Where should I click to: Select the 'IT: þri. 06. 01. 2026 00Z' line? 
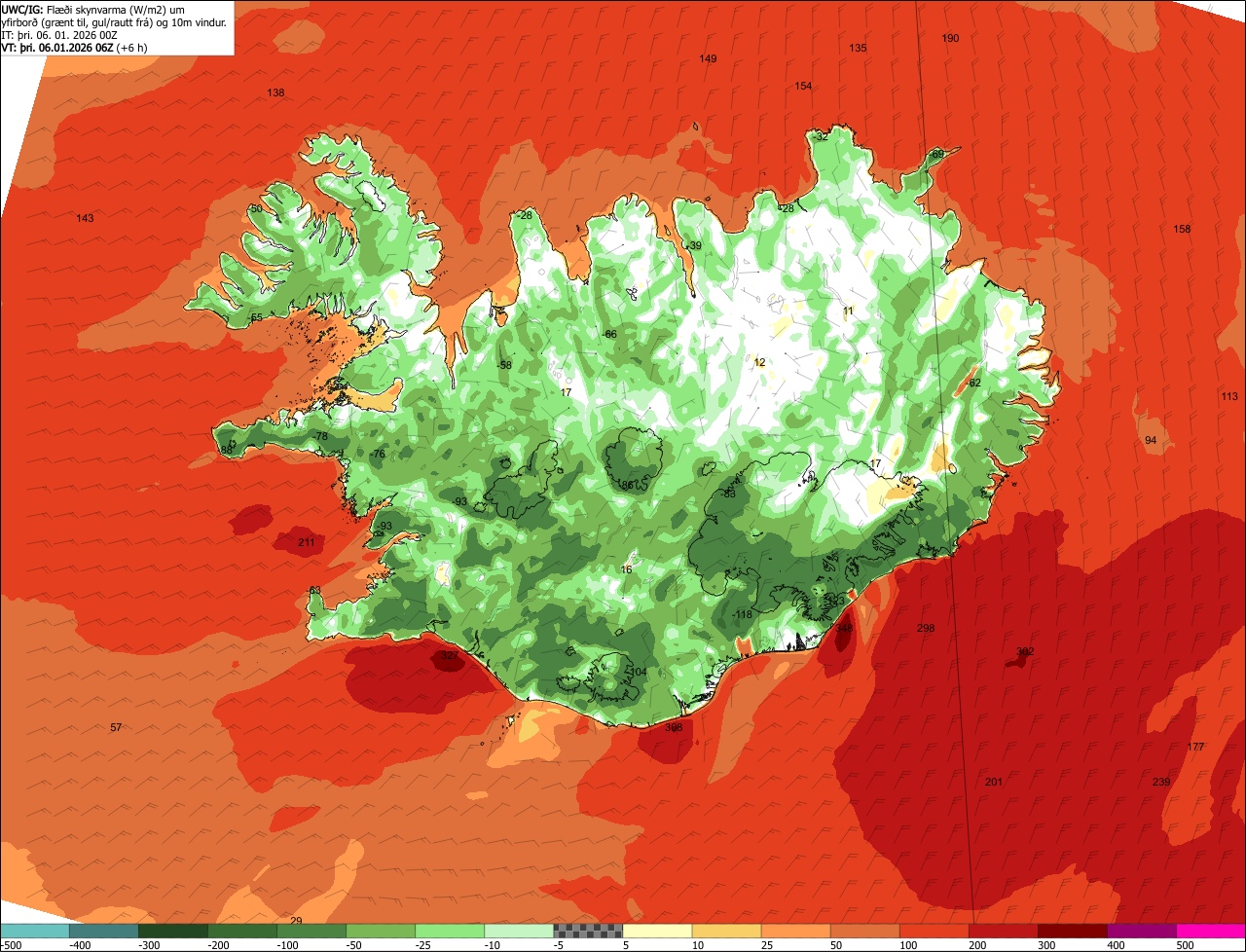[59, 35]
